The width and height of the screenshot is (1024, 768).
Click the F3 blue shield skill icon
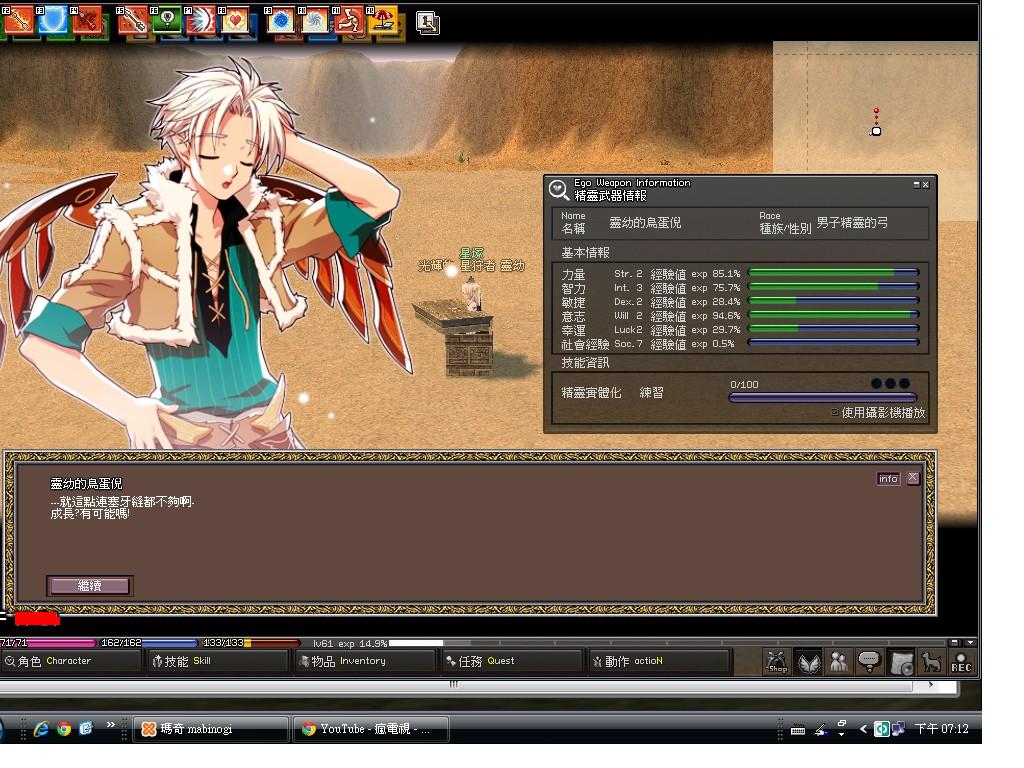point(54,18)
